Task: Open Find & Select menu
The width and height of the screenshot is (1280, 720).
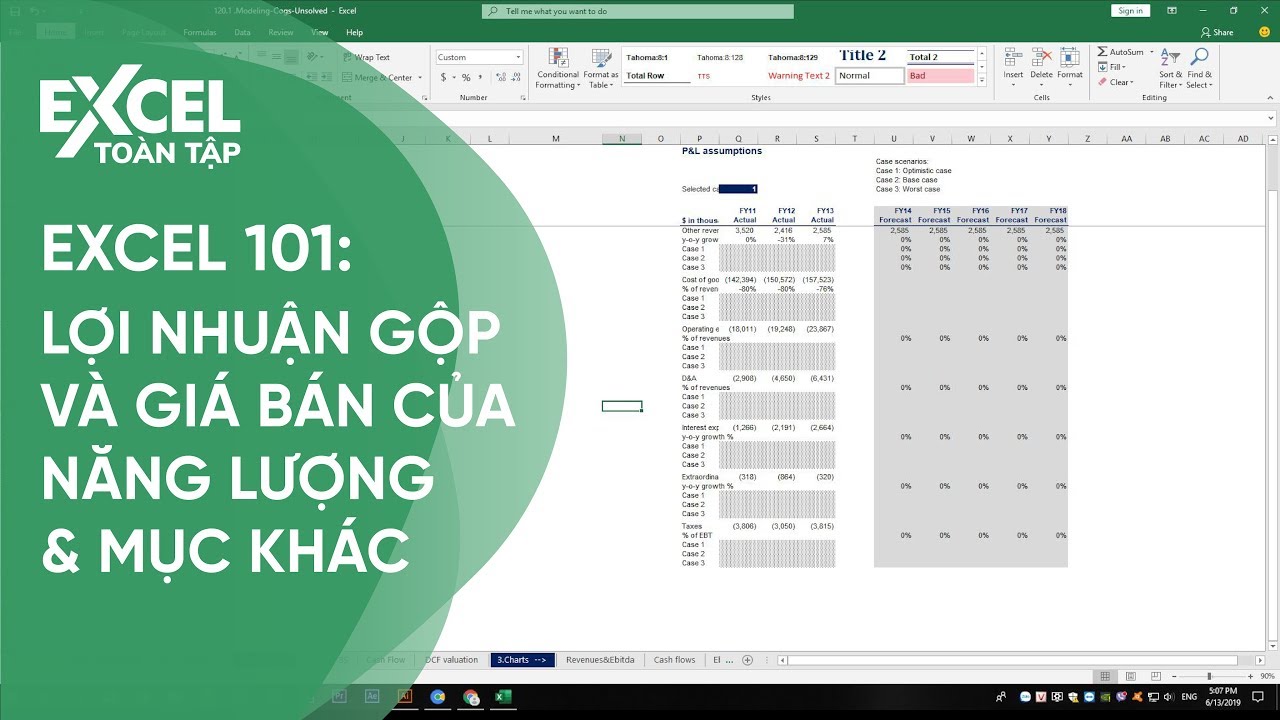Action: [x=1200, y=68]
